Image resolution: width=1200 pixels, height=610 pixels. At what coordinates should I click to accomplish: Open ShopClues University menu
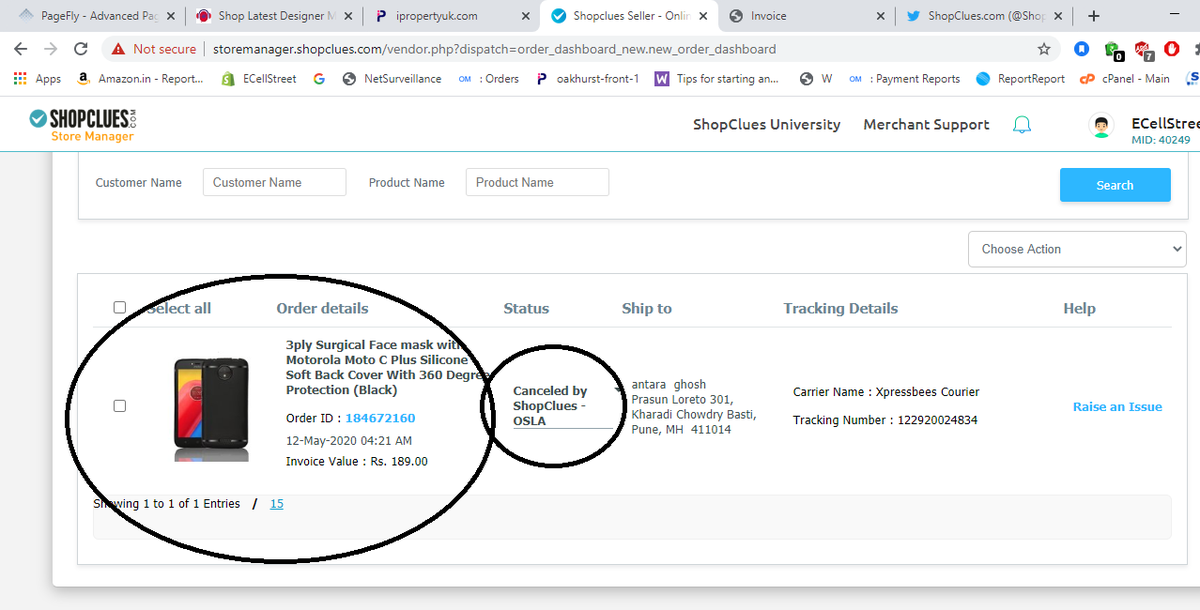pos(766,125)
